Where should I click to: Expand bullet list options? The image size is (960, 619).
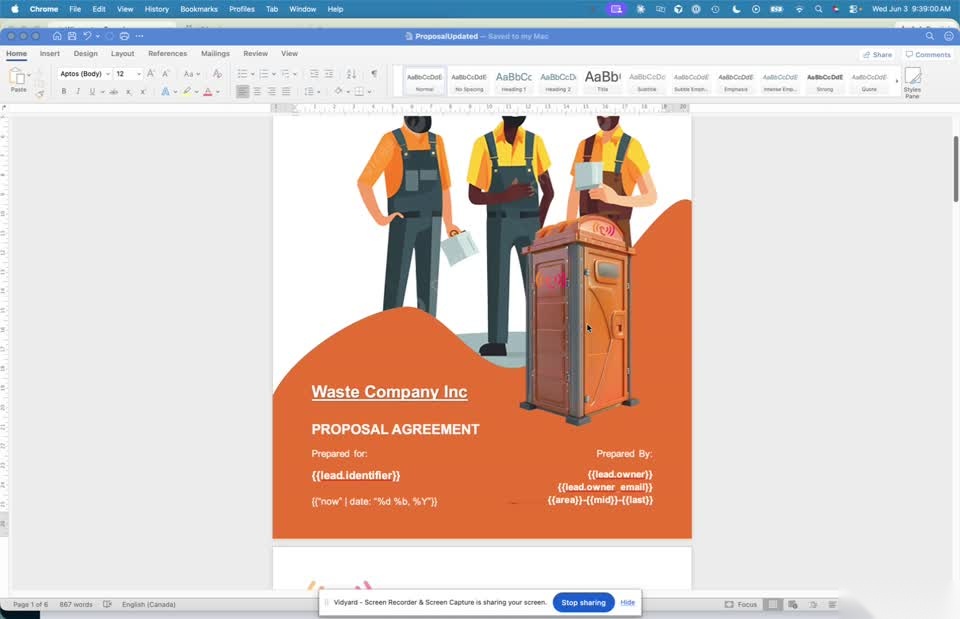click(x=253, y=74)
